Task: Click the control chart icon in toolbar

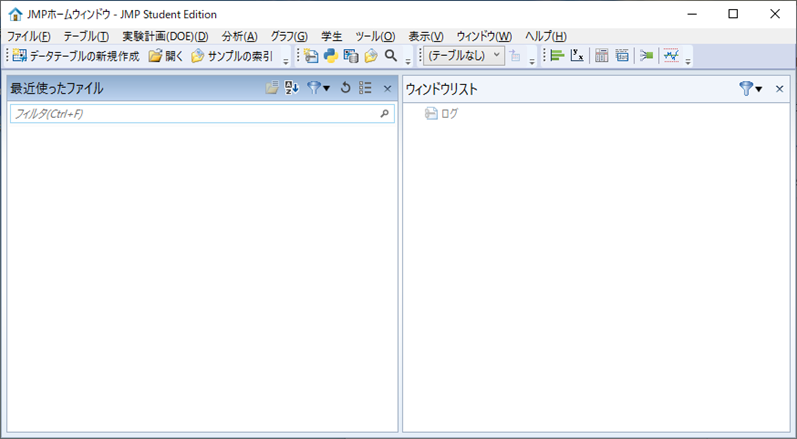Action: pyautogui.click(x=671, y=56)
